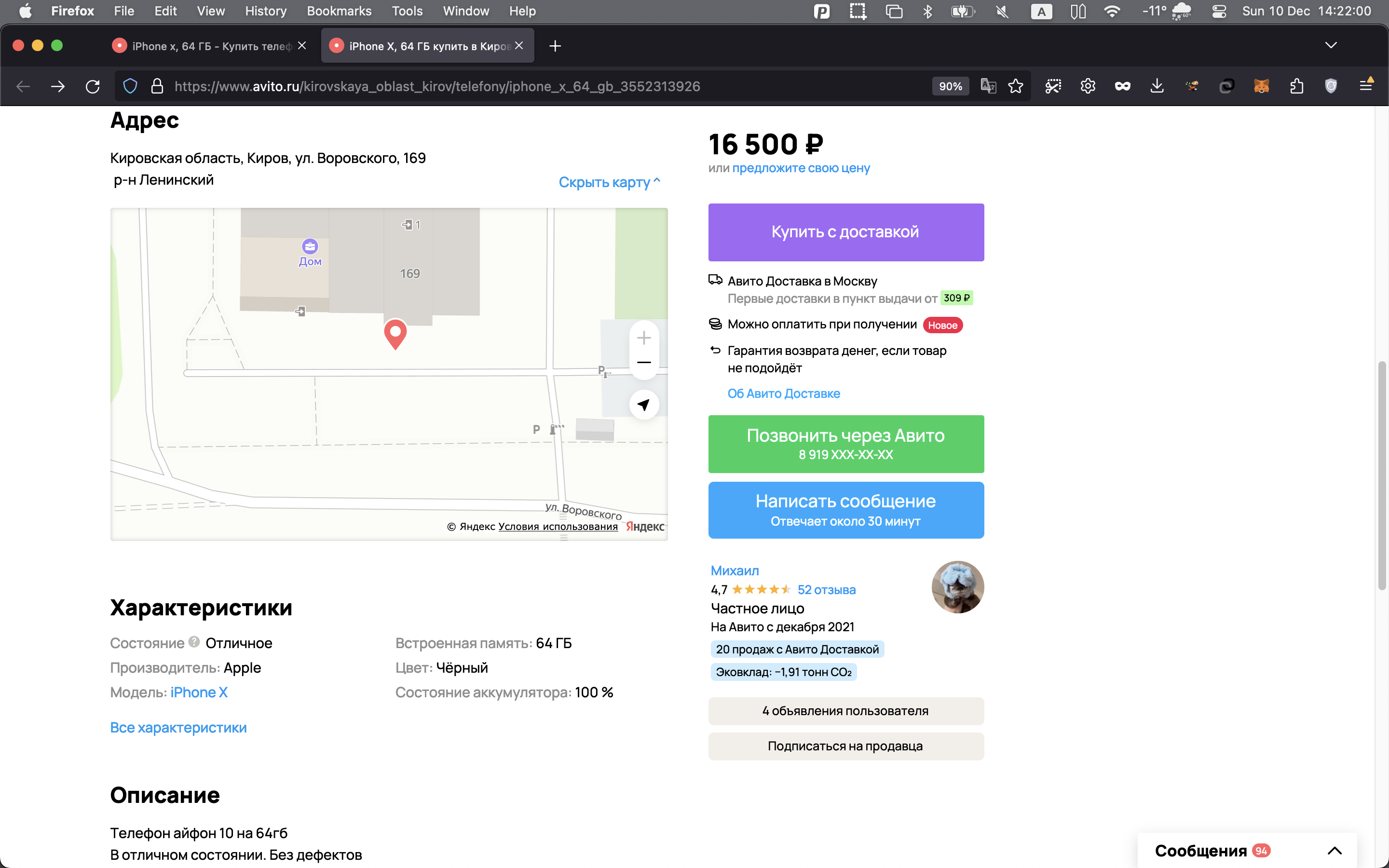Click the 90% zoom level indicator
This screenshot has height=868, width=1389.
point(950,86)
